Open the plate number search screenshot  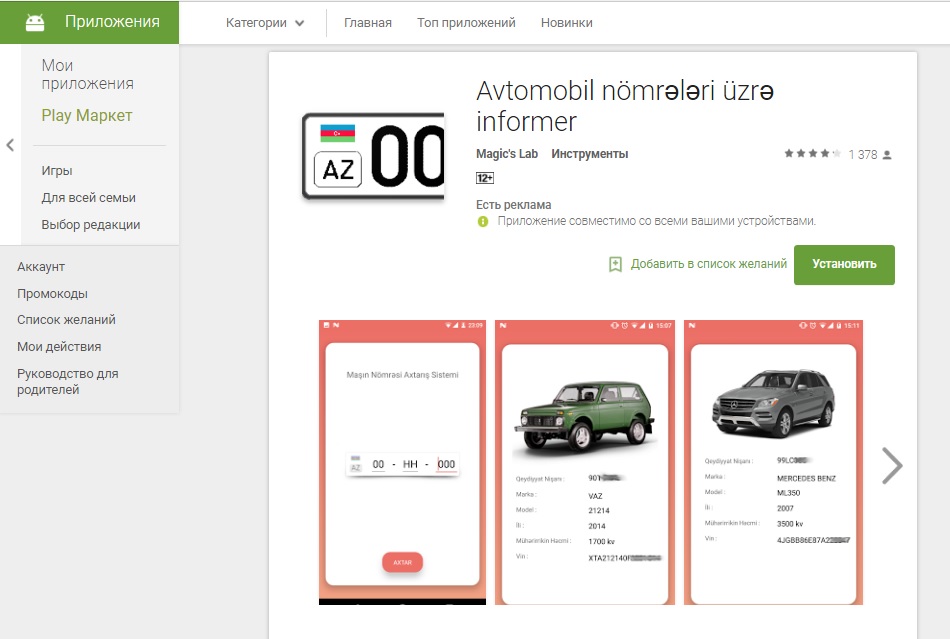(402, 462)
